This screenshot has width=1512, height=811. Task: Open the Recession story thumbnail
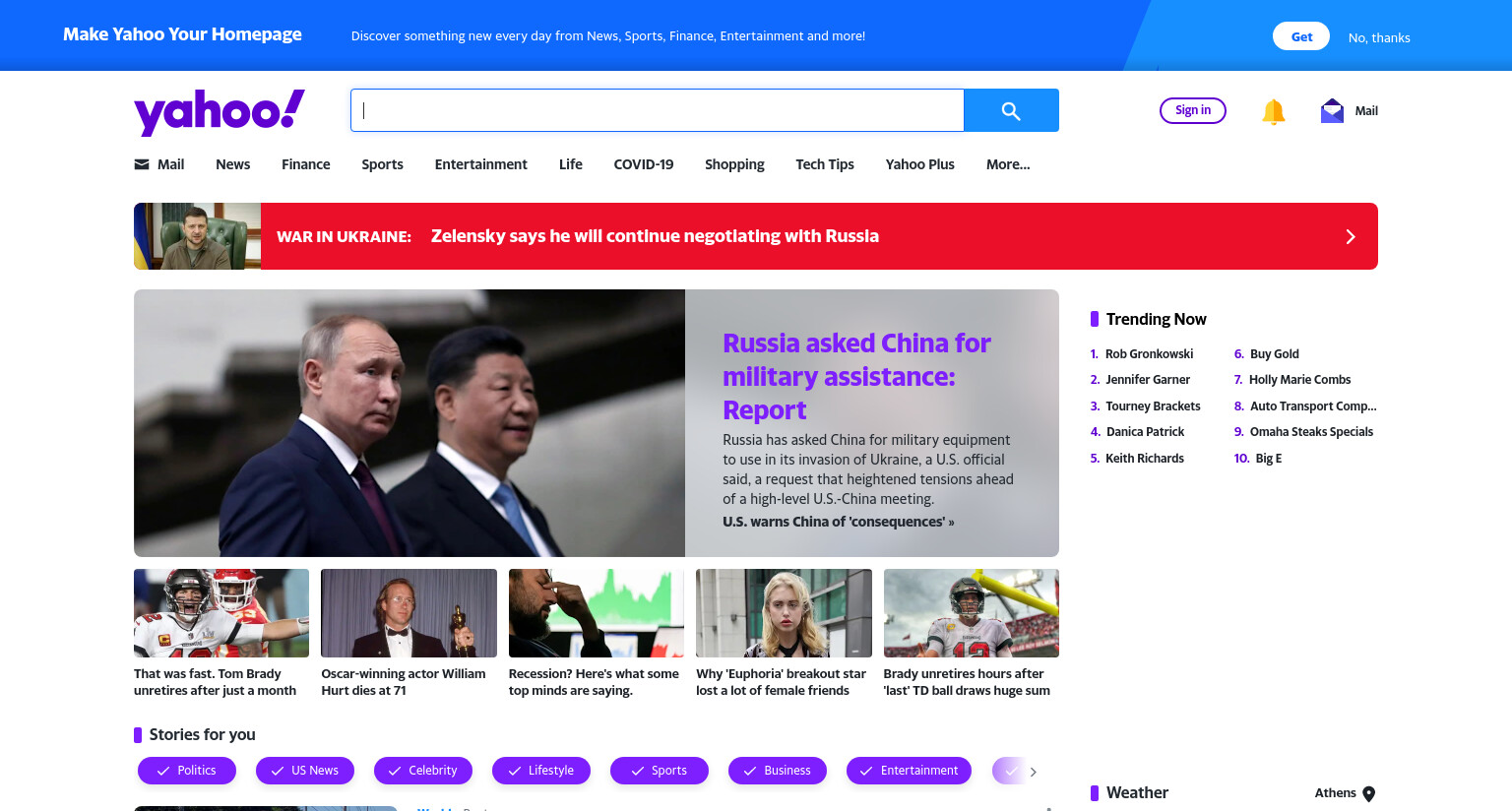(x=597, y=613)
